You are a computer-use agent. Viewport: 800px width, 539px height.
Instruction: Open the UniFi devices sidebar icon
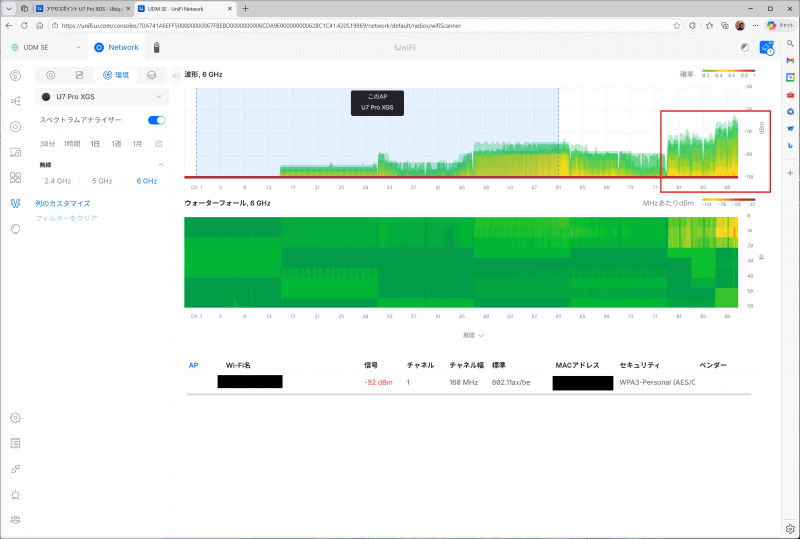[x=16, y=127]
